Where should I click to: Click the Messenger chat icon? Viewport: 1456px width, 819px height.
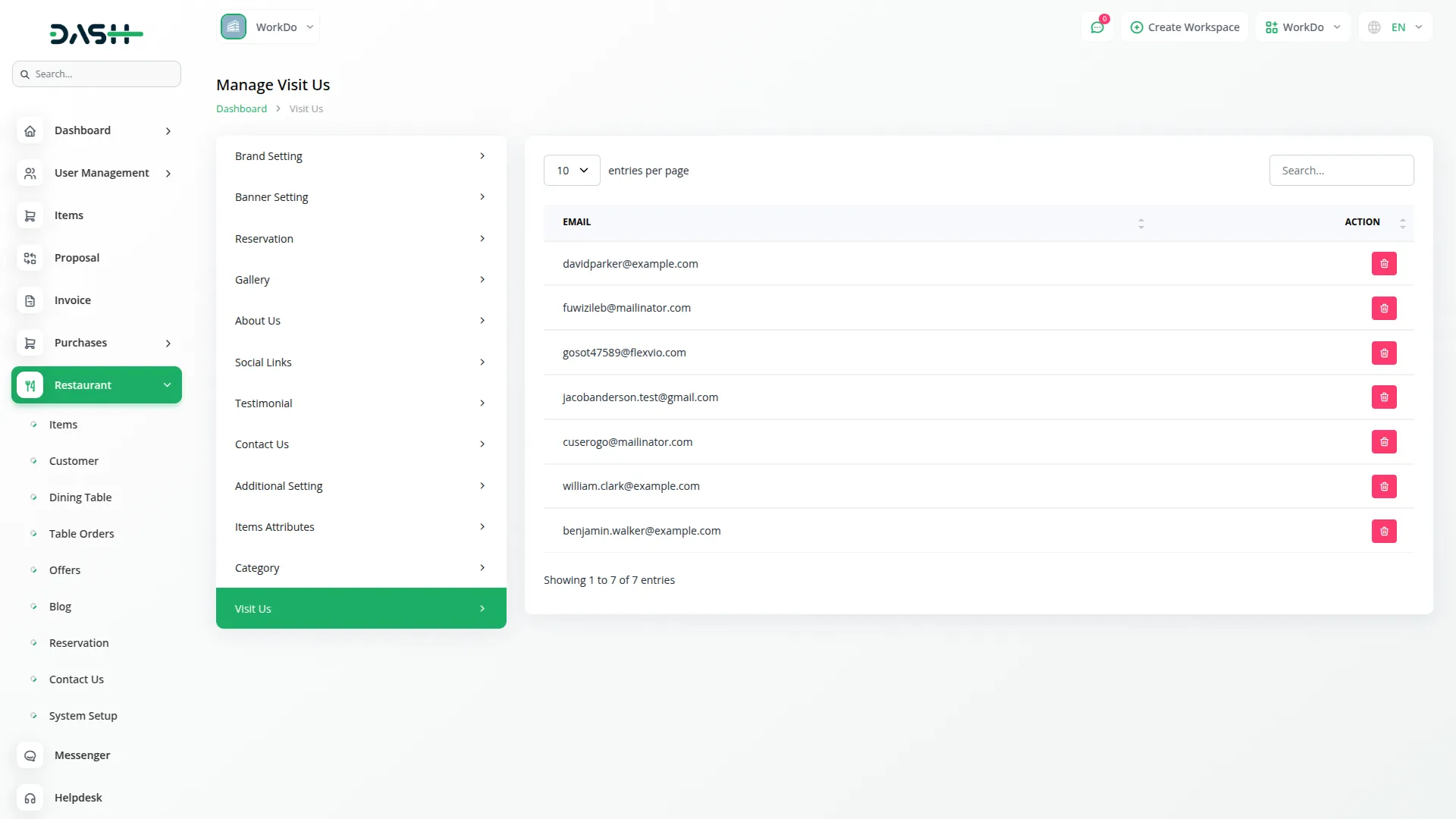pos(30,755)
